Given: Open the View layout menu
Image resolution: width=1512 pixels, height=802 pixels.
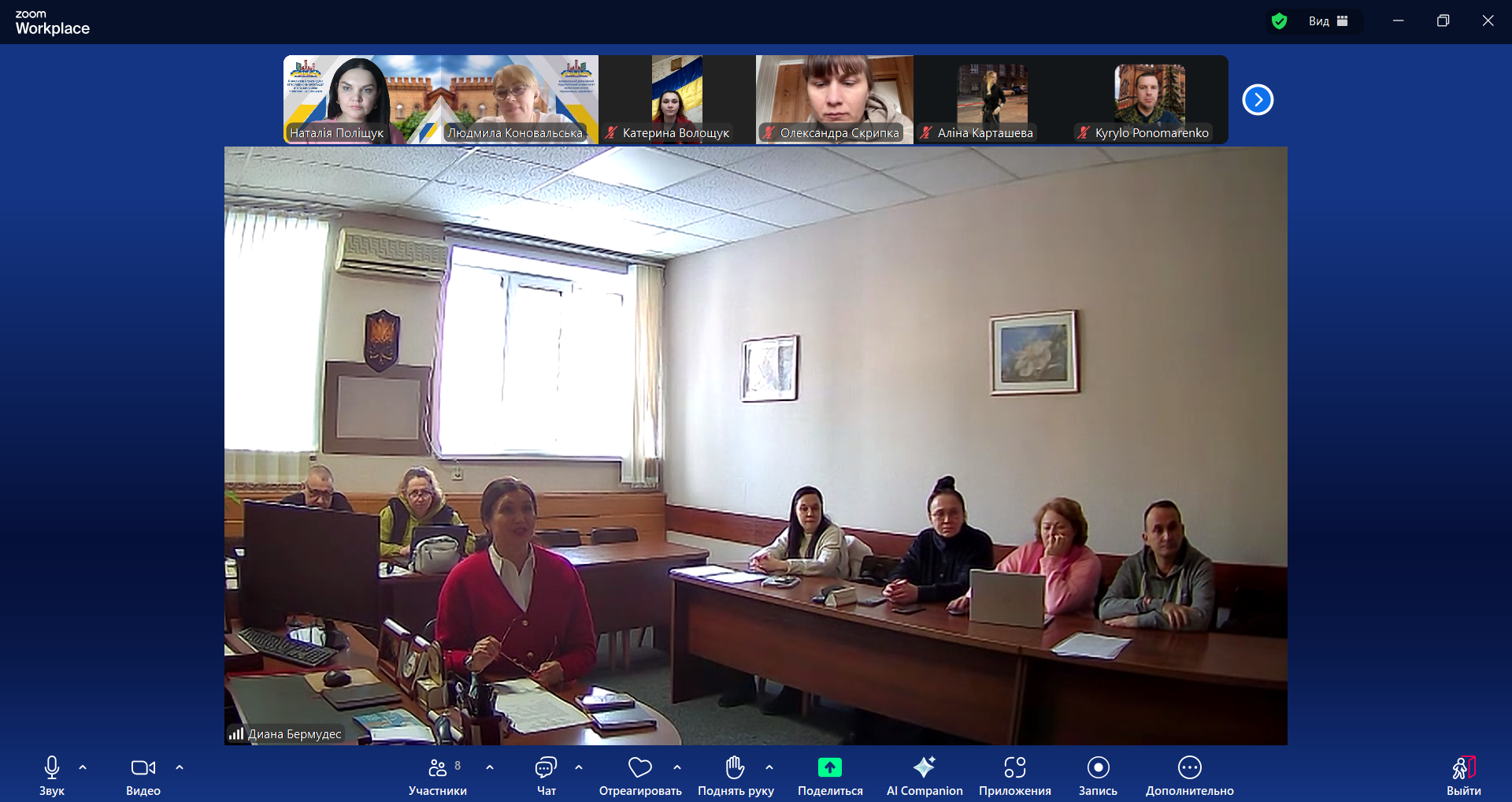Looking at the screenshot, I should coord(1329,21).
